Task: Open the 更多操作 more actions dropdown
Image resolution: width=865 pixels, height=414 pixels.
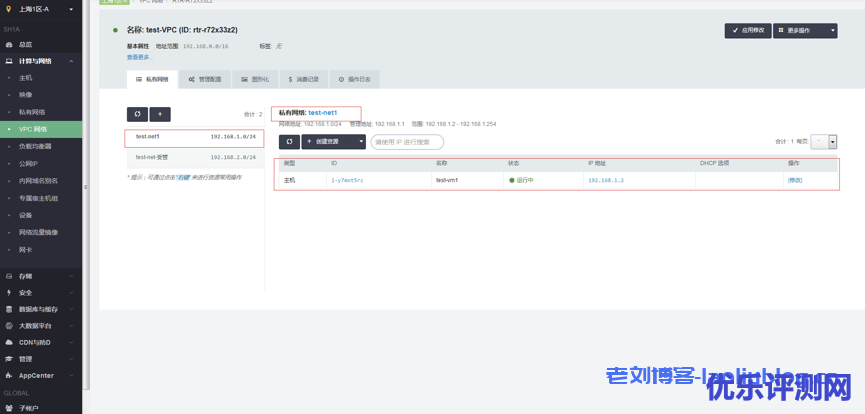Action: (x=805, y=31)
